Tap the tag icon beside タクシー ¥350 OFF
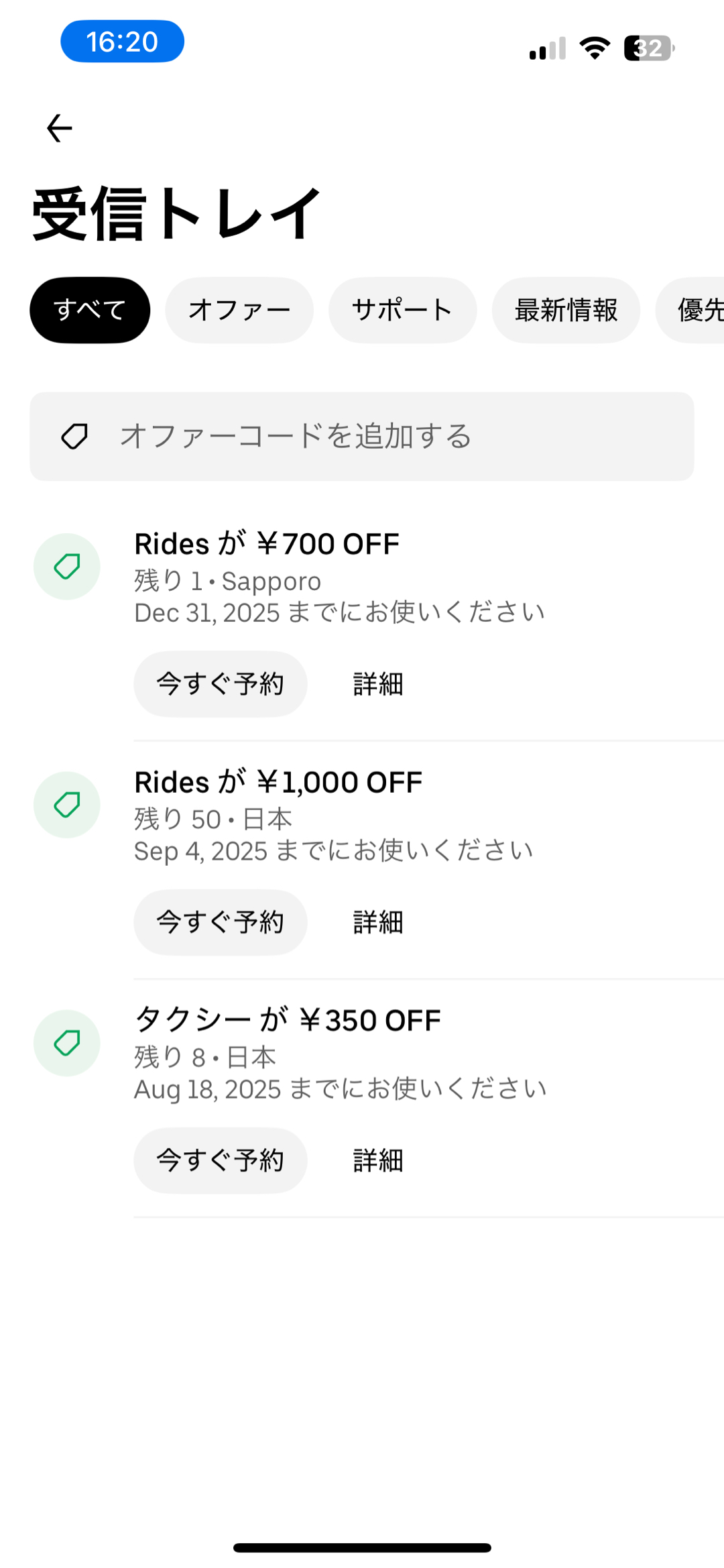Screen dimensions: 724x1568 tap(67, 1043)
